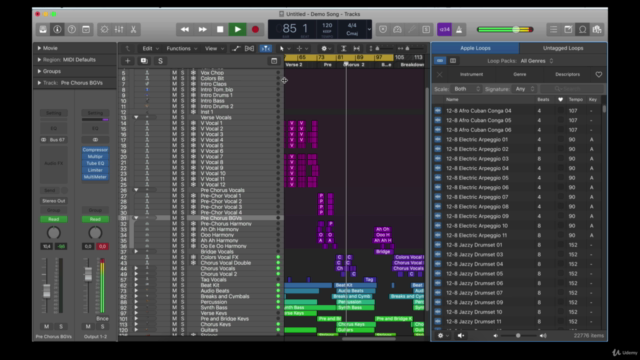This screenshot has height=360, width=640.
Task: Mute Pre Chorus BGVs channel strip M button
Action: tap(47, 327)
